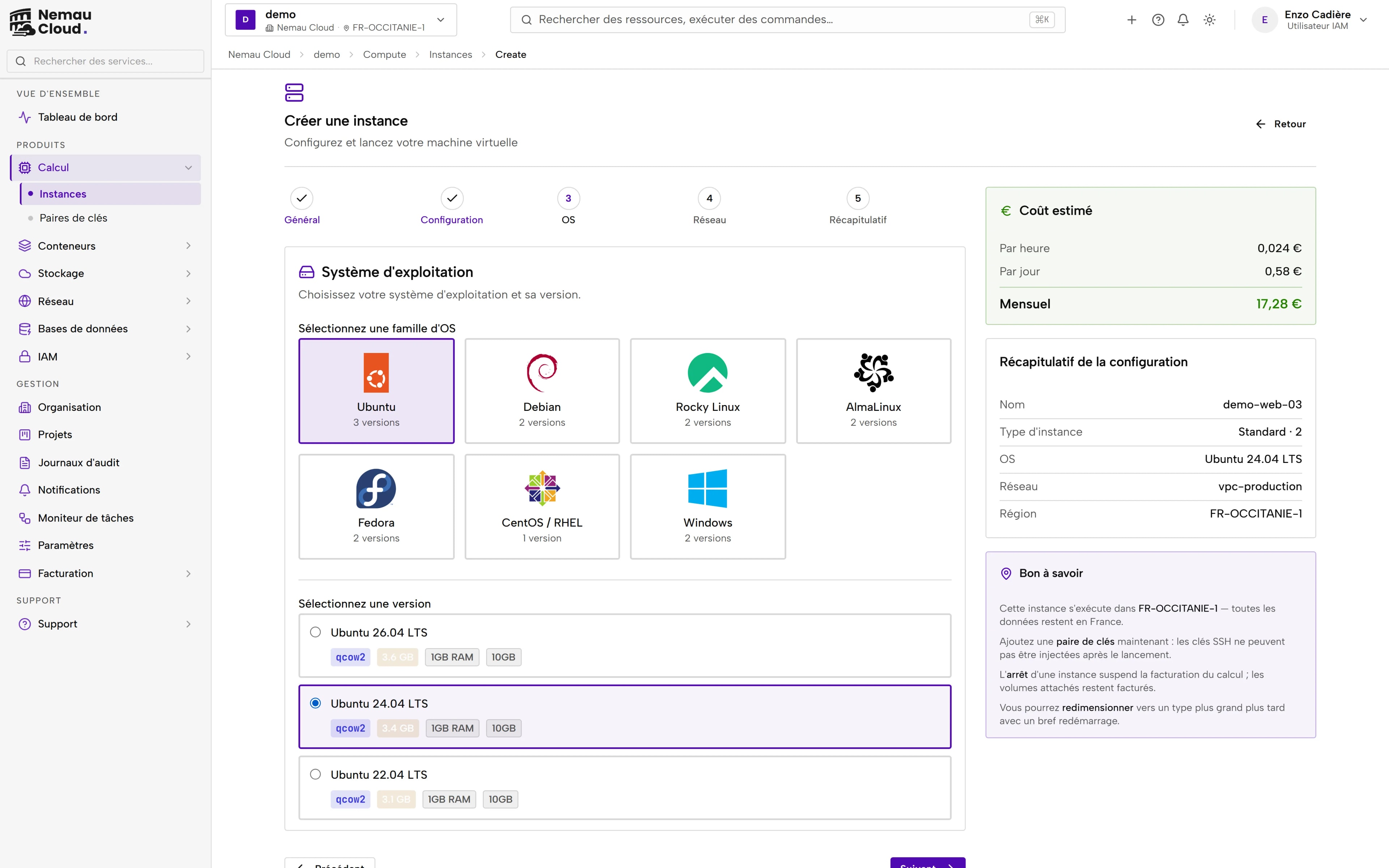1389x868 pixels.
Task: Click the demo breadcrumb link
Action: (x=327, y=55)
